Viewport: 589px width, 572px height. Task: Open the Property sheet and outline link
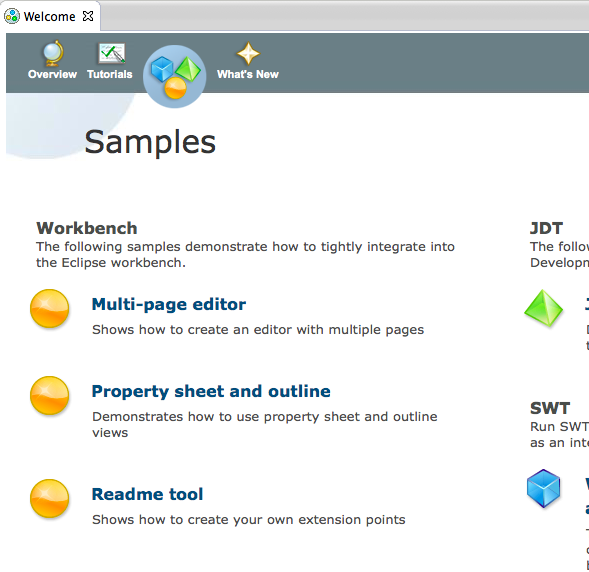211,391
